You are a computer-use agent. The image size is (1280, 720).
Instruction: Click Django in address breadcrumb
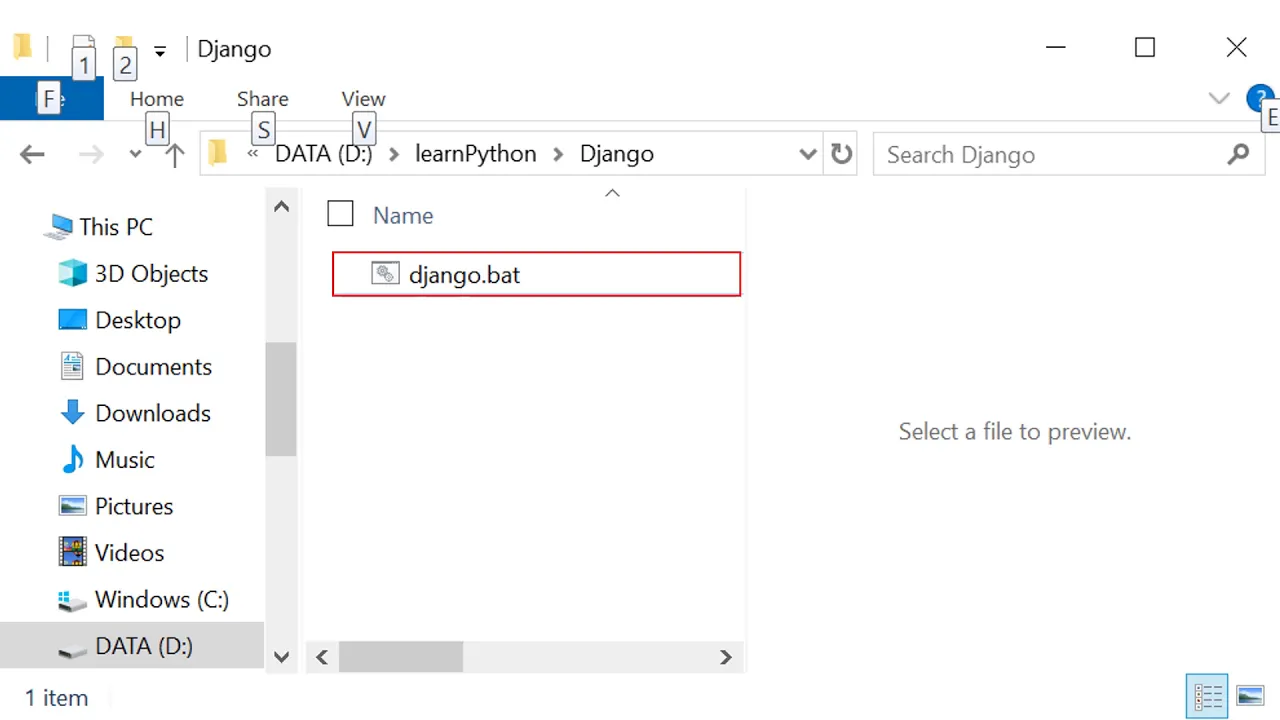coord(617,154)
